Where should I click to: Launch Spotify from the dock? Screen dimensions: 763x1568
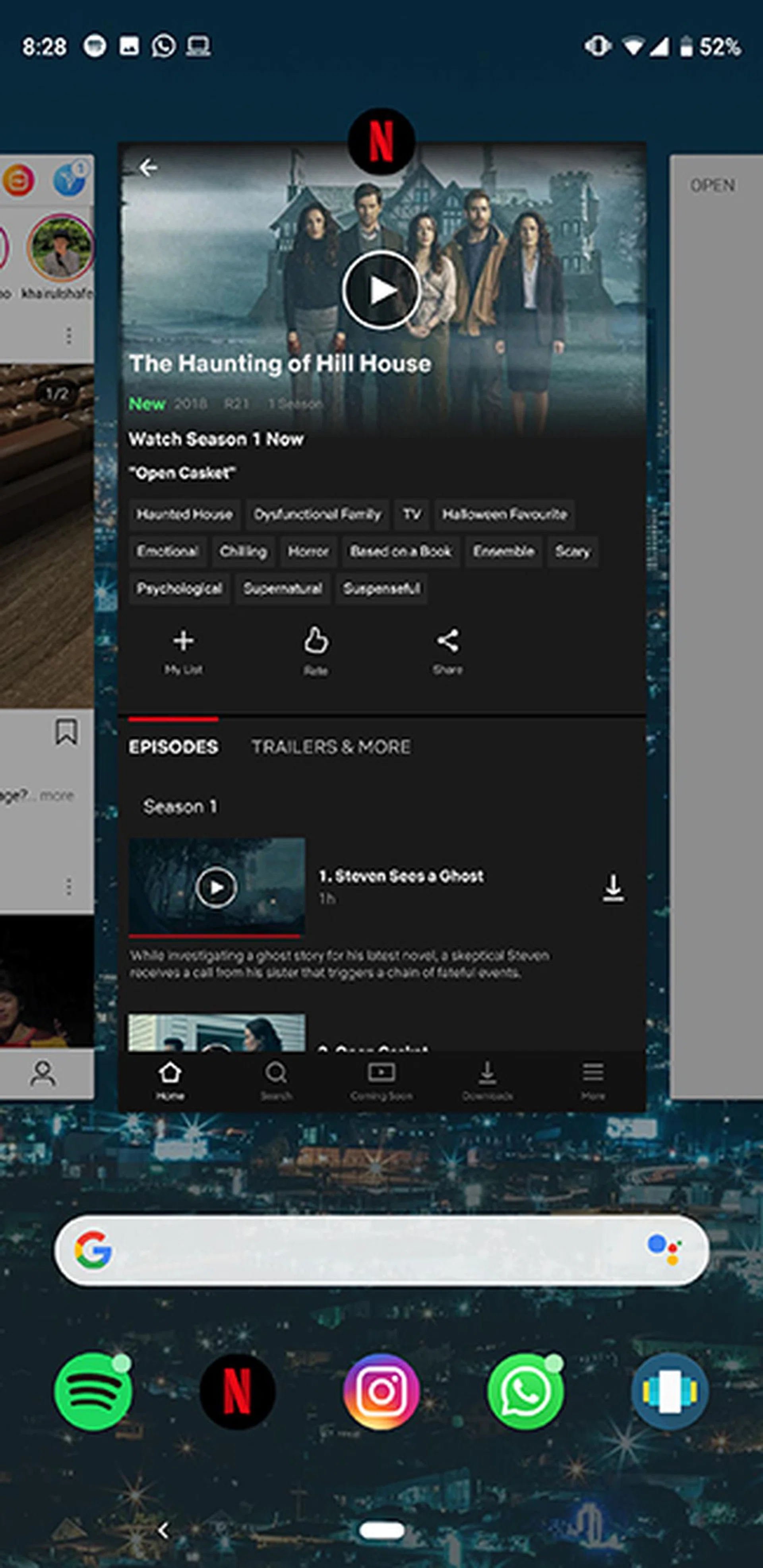point(93,1392)
